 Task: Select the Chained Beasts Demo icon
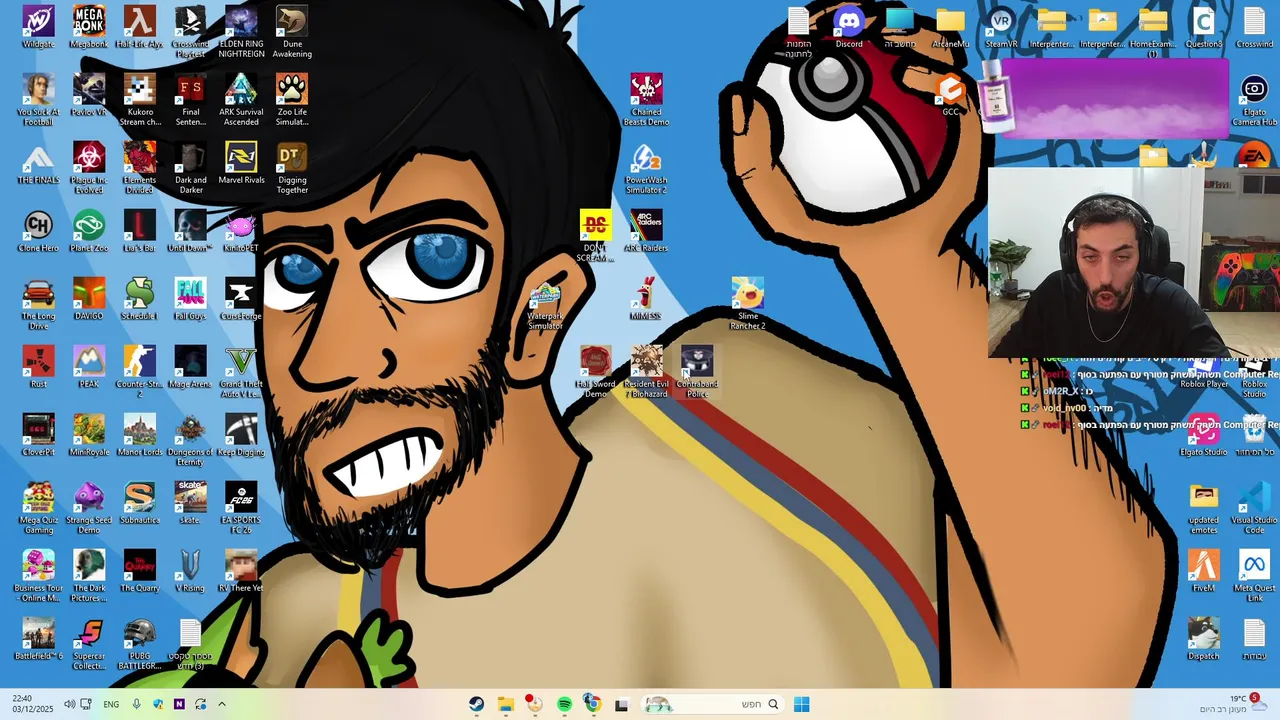click(646, 100)
